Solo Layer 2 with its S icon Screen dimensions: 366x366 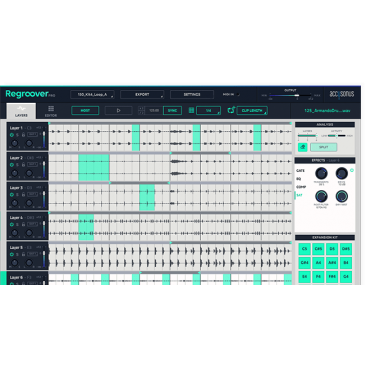[17, 165]
